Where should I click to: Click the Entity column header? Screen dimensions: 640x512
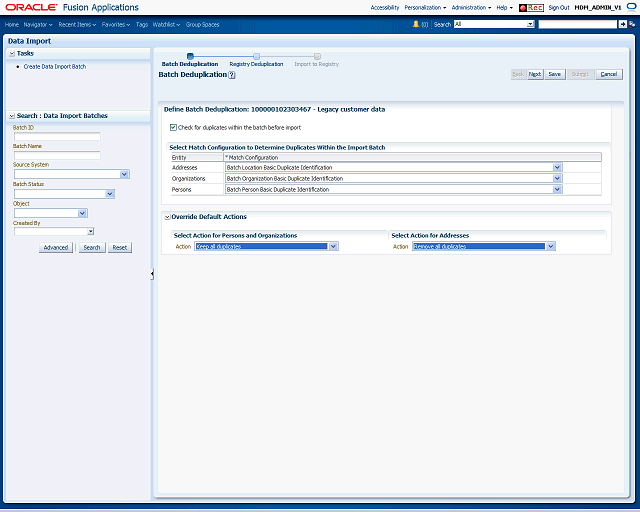[197, 157]
